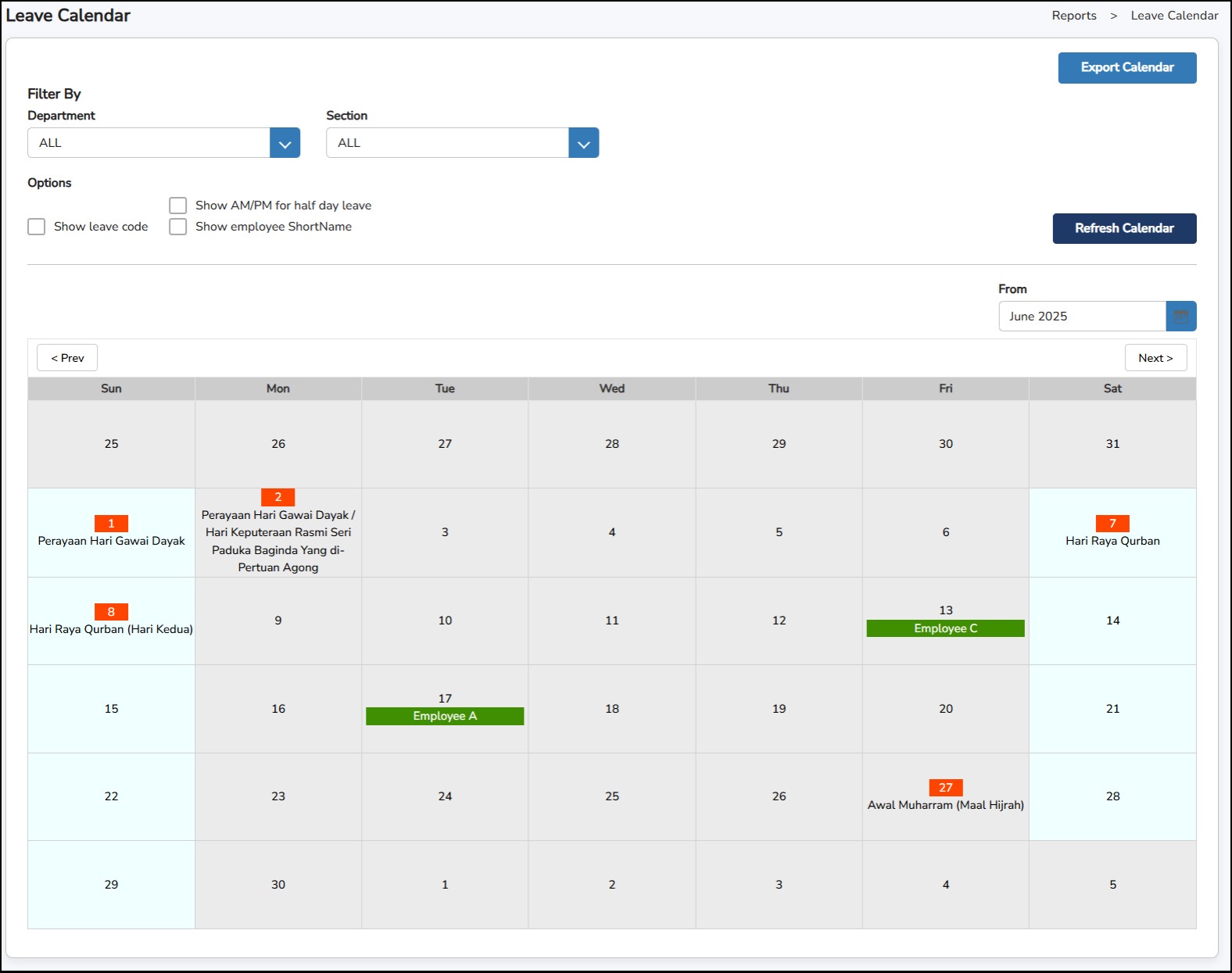Click the orange badge for Hari Raya Qurban

click(1112, 524)
